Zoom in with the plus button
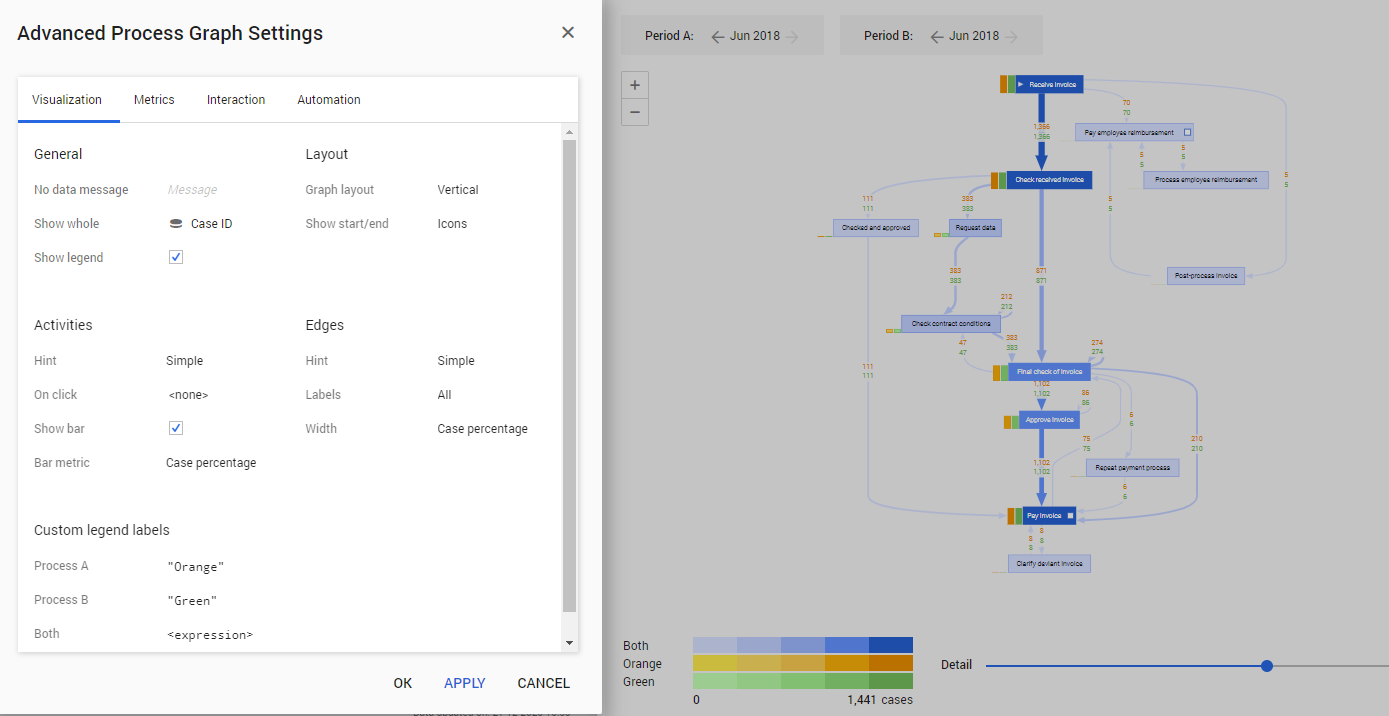The width and height of the screenshot is (1389, 716). pos(635,85)
